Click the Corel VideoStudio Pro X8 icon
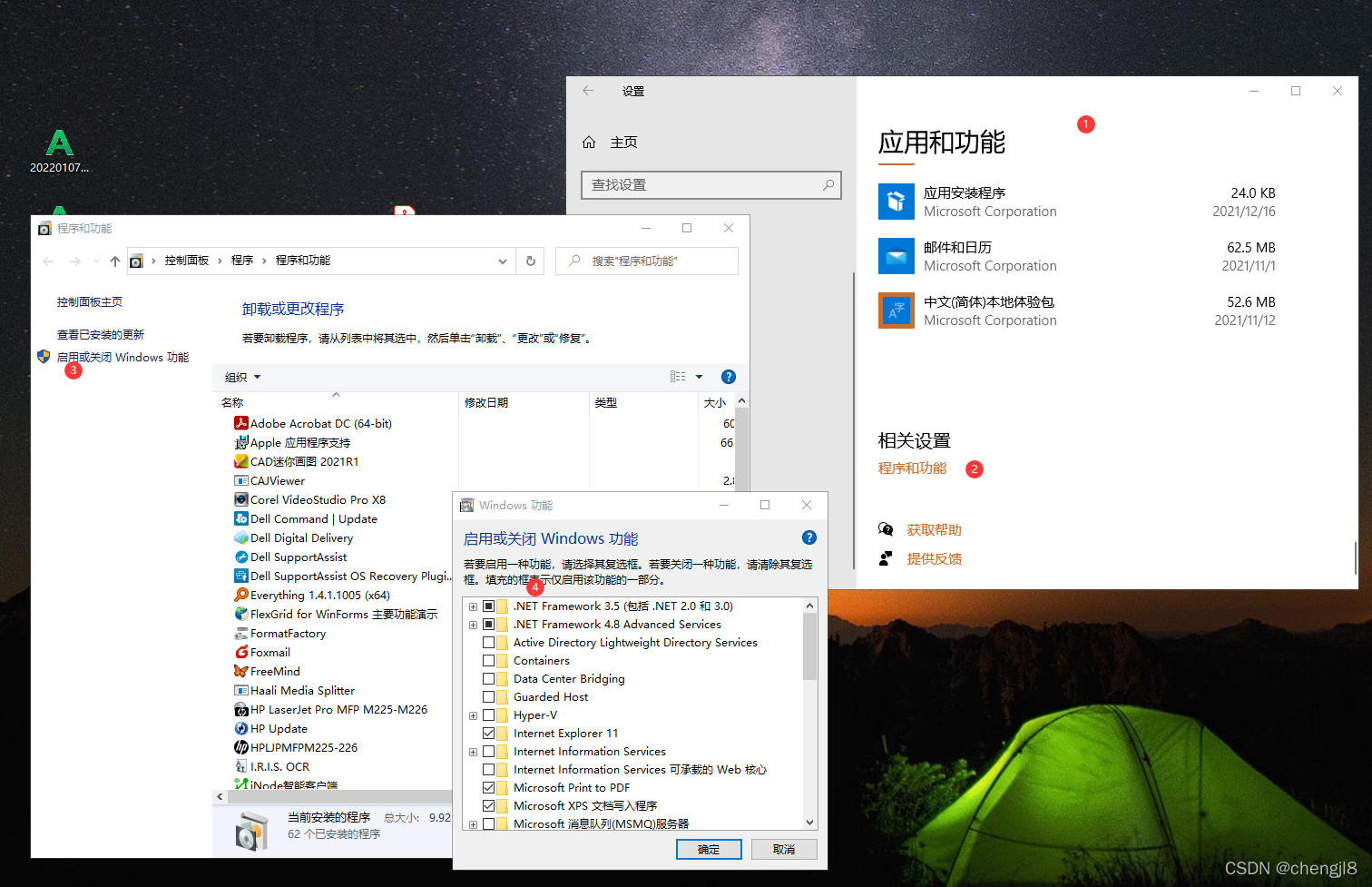1372x887 pixels. 241,499
